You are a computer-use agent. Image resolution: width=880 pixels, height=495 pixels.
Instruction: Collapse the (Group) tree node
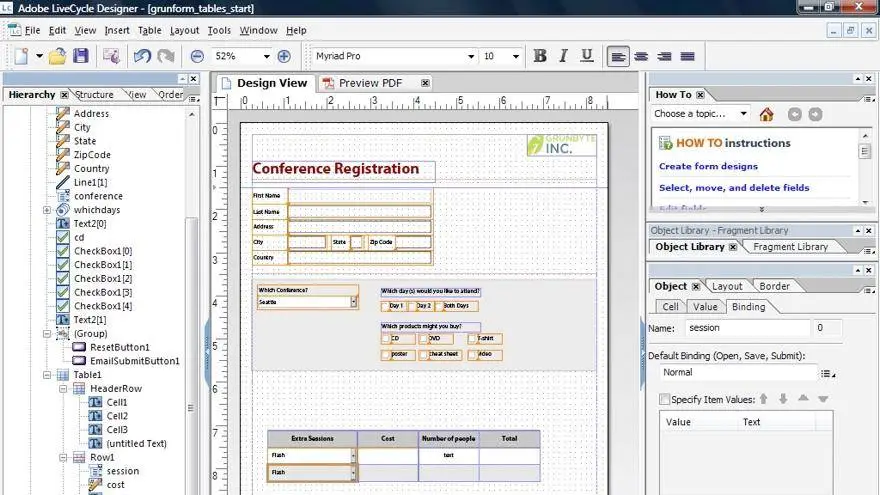pyautogui.click(x=47, y=333)
